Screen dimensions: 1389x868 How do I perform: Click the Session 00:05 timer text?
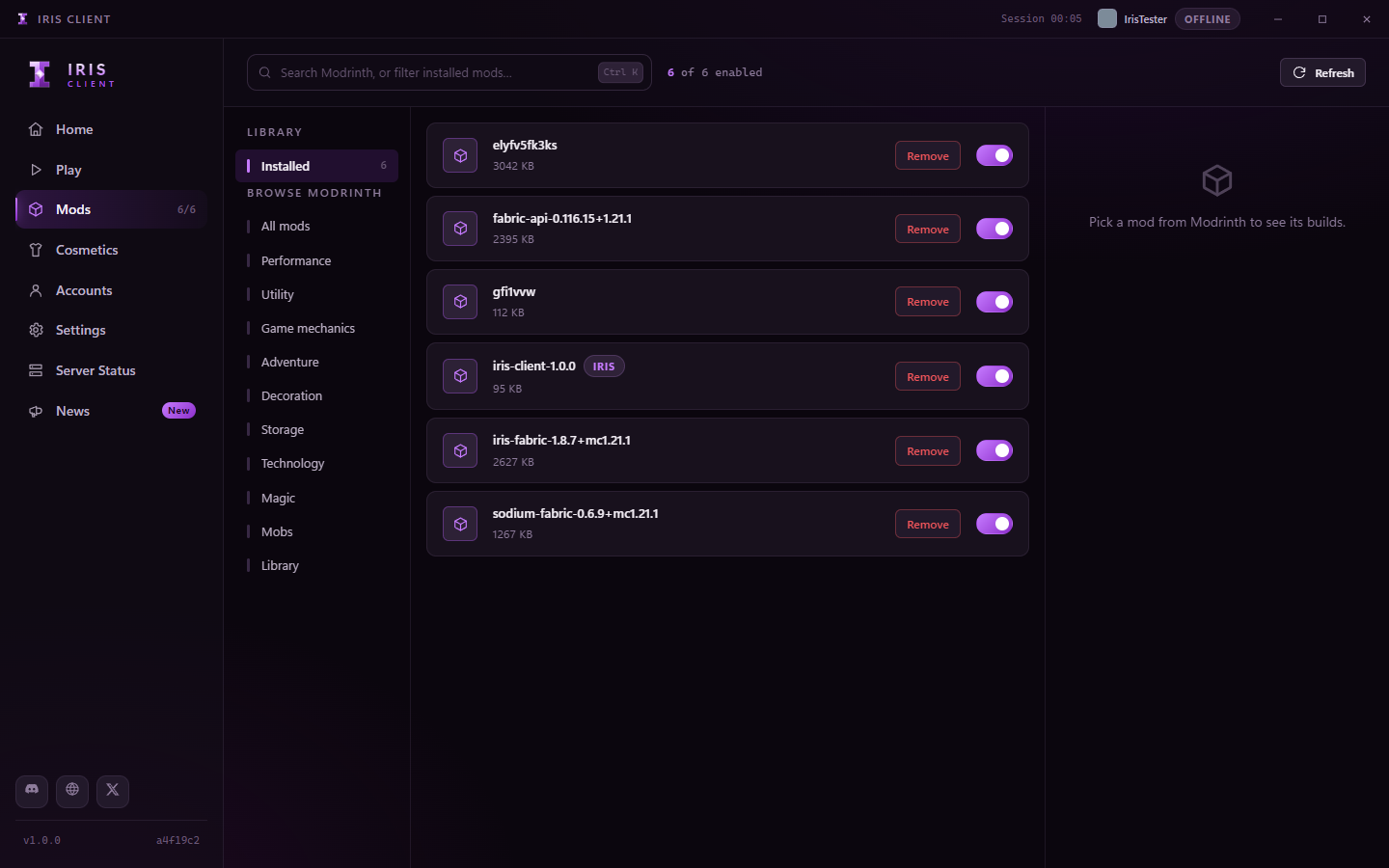coord(1042,18)
